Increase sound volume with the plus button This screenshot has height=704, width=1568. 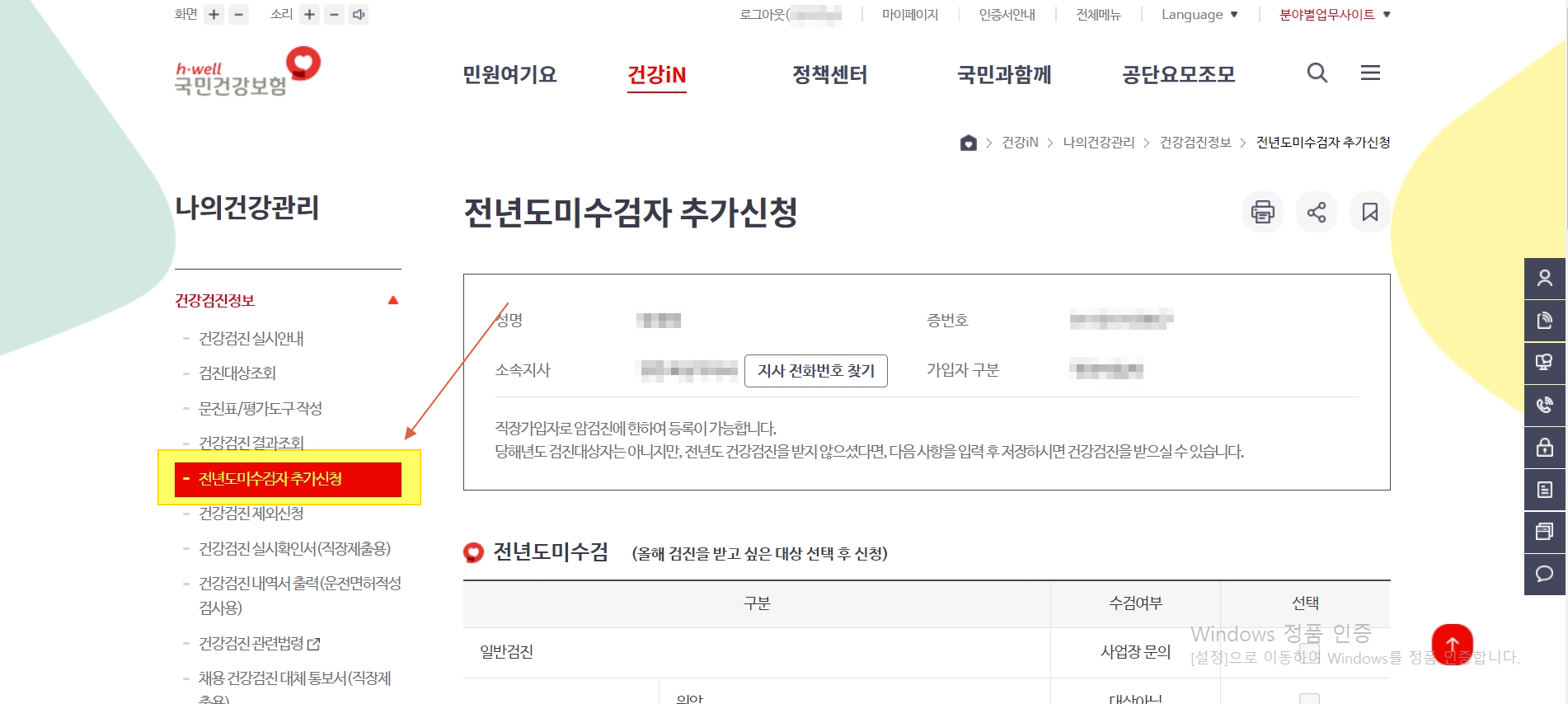tap(310, 14)
